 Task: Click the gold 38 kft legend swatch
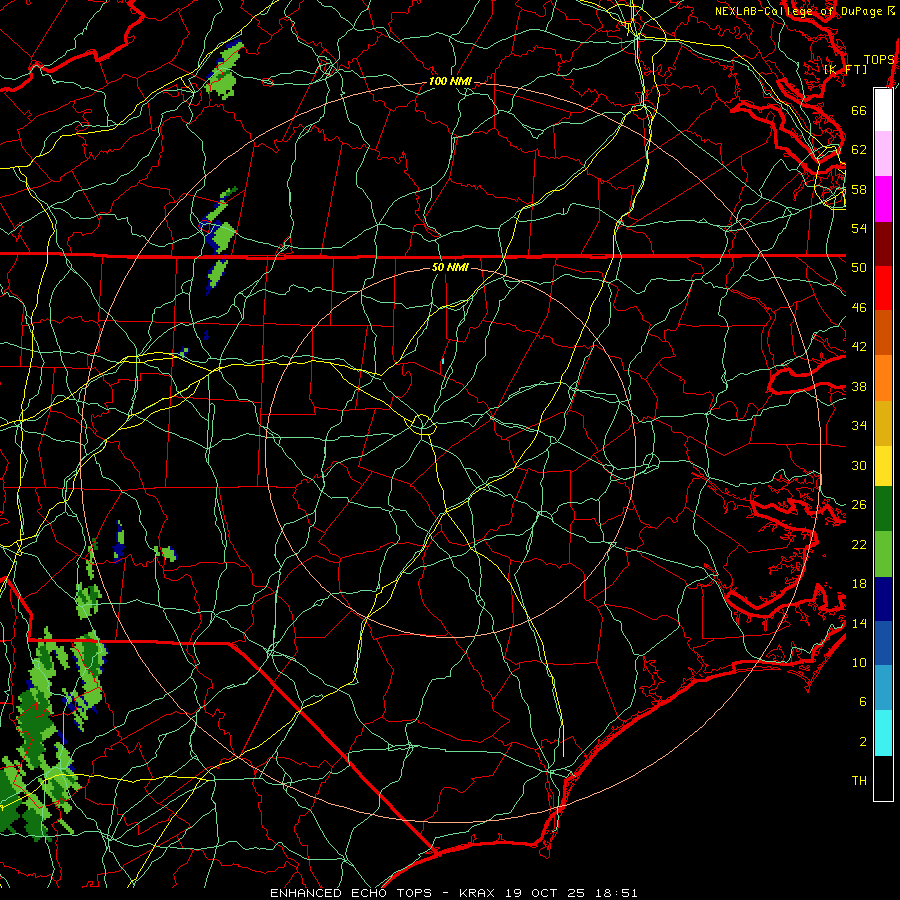pyautogui.click(x=883, y=423)
